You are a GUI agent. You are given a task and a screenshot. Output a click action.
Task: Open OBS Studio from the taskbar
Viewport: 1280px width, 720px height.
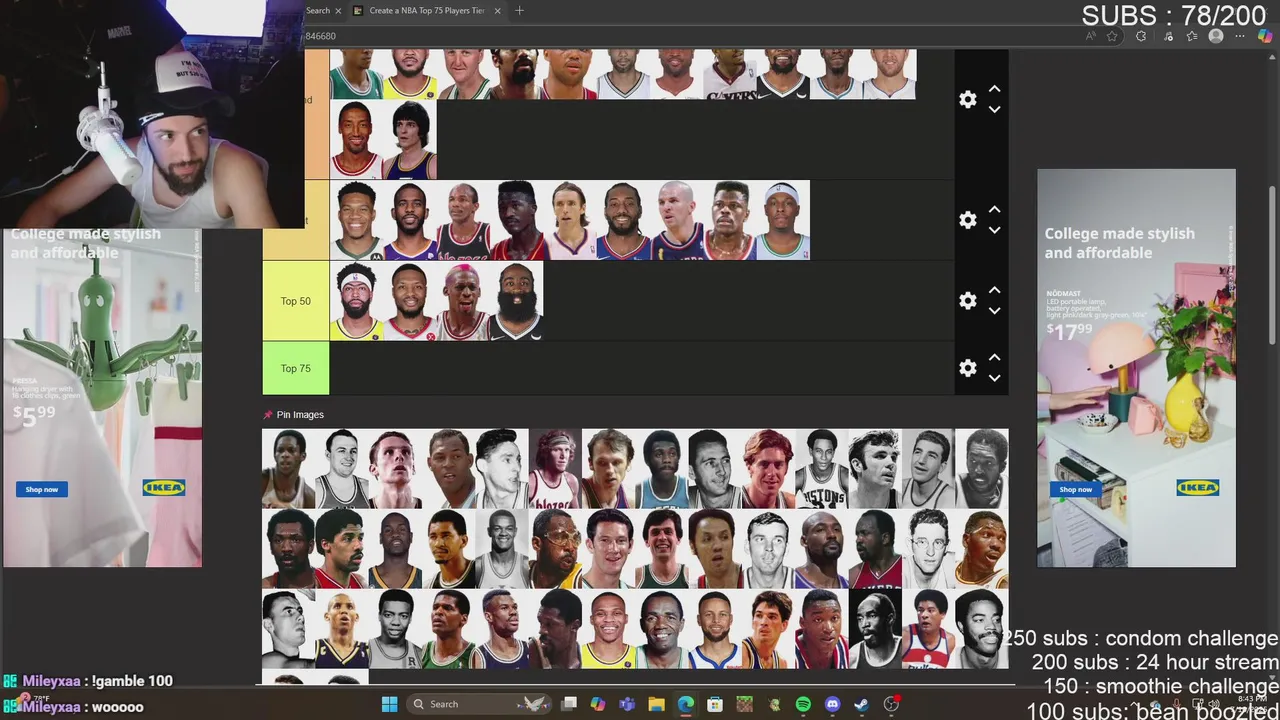point(891,704)
